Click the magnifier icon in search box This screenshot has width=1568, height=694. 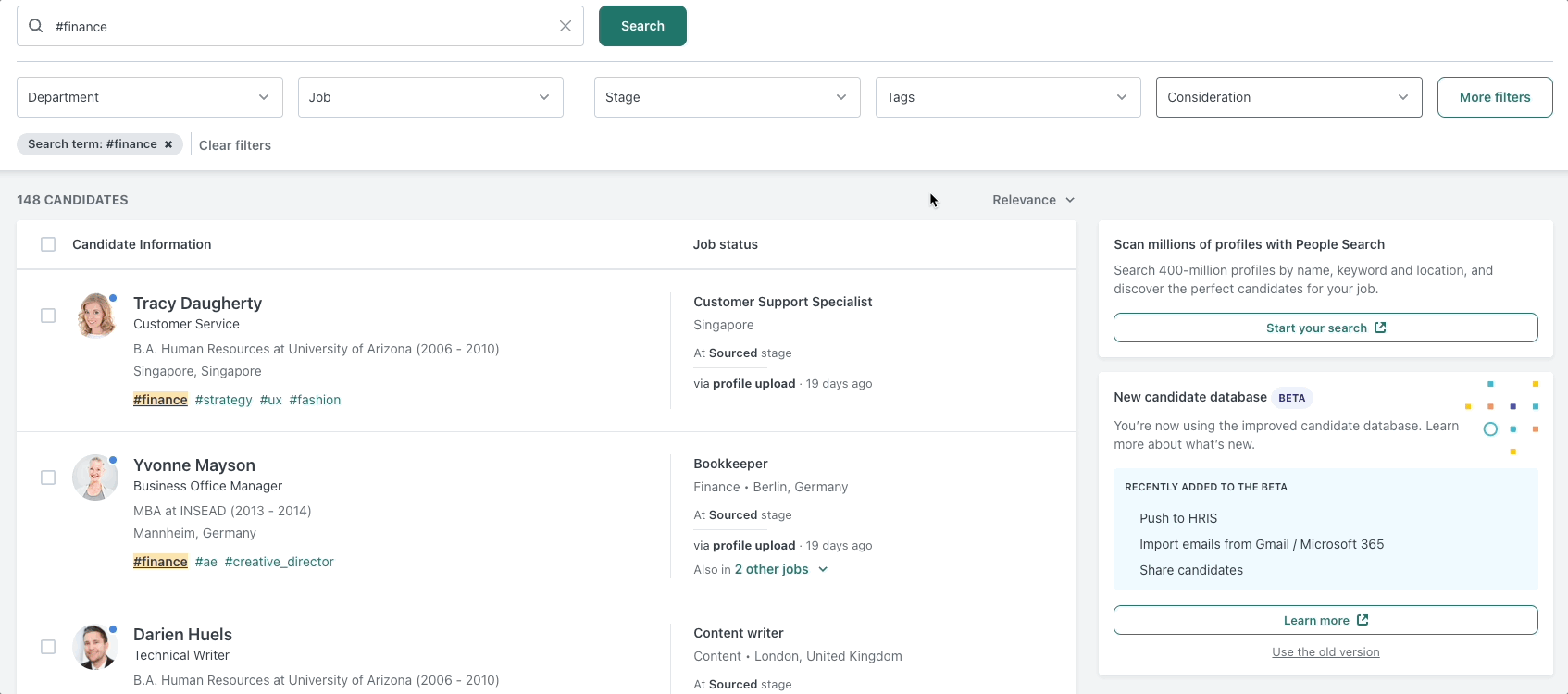[x=36, y=26]
